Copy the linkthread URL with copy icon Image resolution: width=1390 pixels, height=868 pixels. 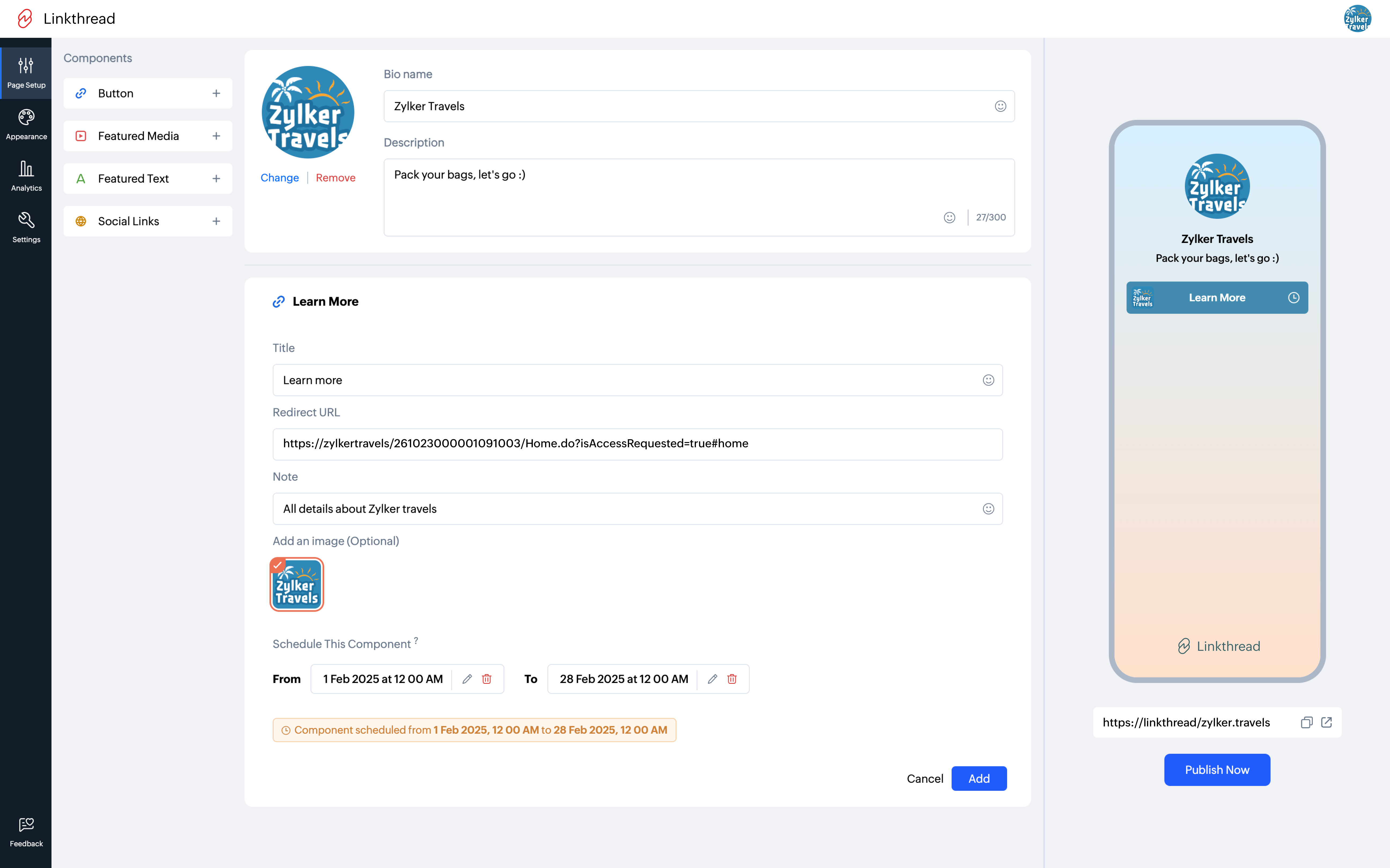click(1306, 722)
